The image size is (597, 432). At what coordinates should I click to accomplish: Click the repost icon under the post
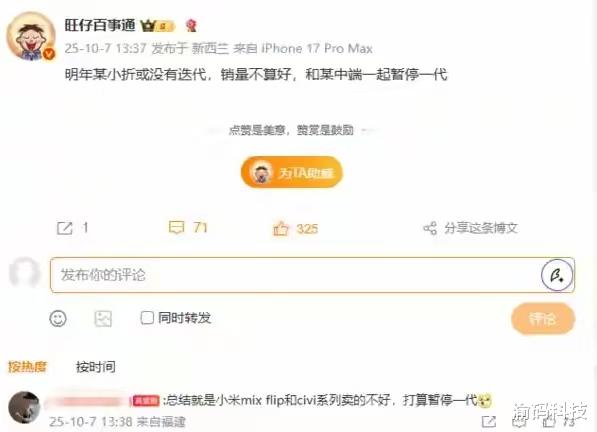pyautogui.click(x=64, y=228)
